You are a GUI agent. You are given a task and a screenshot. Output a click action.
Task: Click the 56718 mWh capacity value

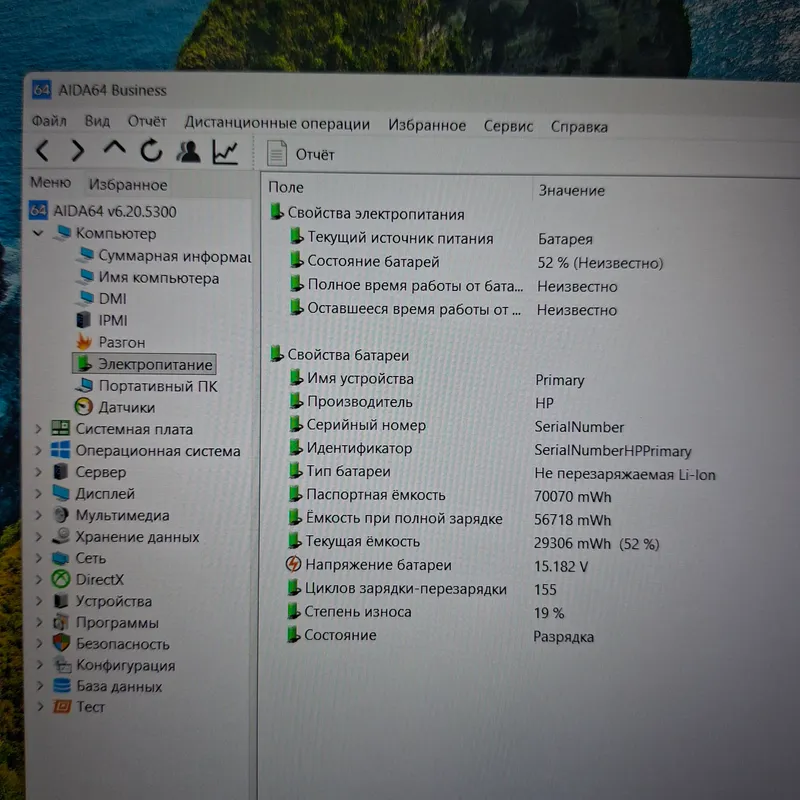coord(572,519)
